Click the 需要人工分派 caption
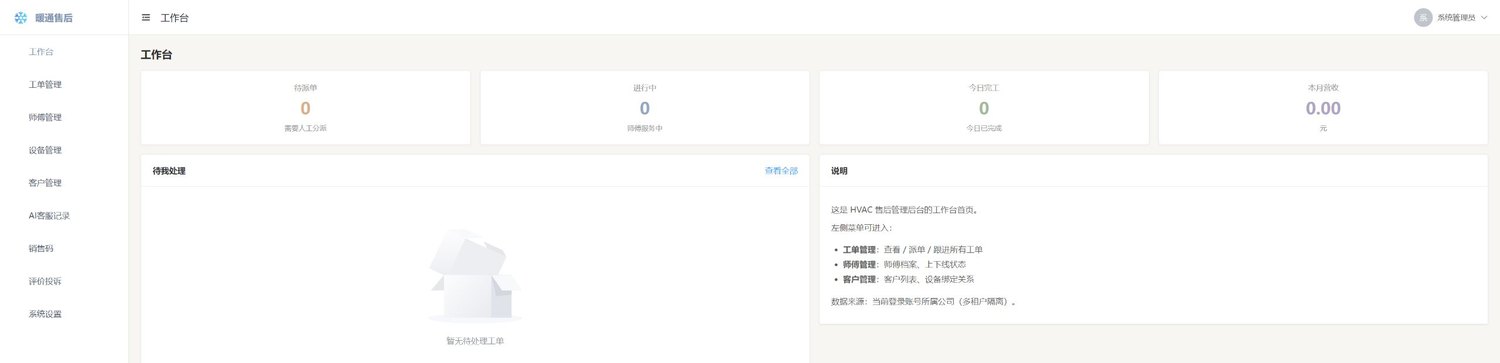This screenshot has width=1500, height=363. [x=305, y=129]
